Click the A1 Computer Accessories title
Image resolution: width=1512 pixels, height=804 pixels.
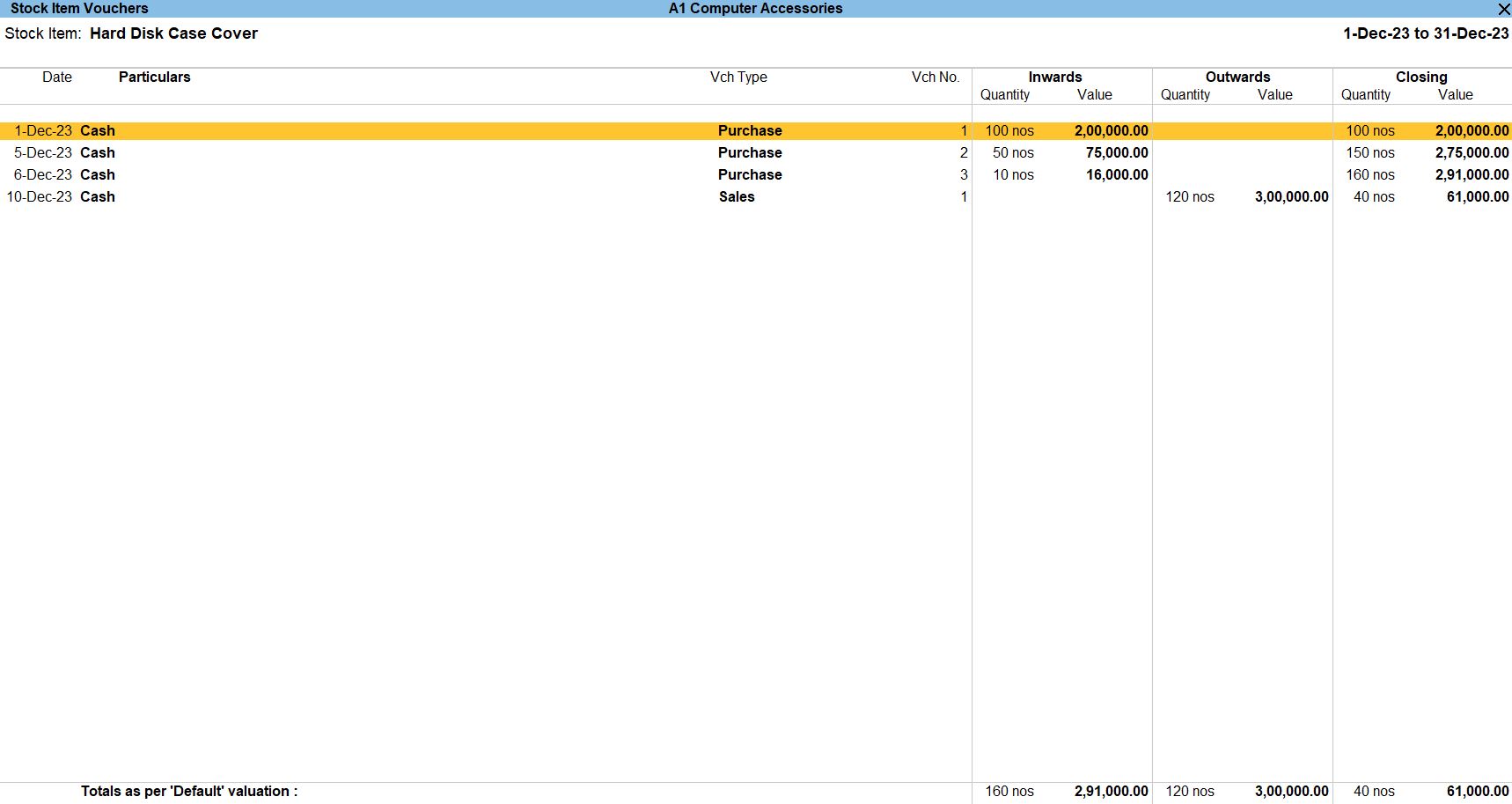pyautogui.click(x=755, y=9)
